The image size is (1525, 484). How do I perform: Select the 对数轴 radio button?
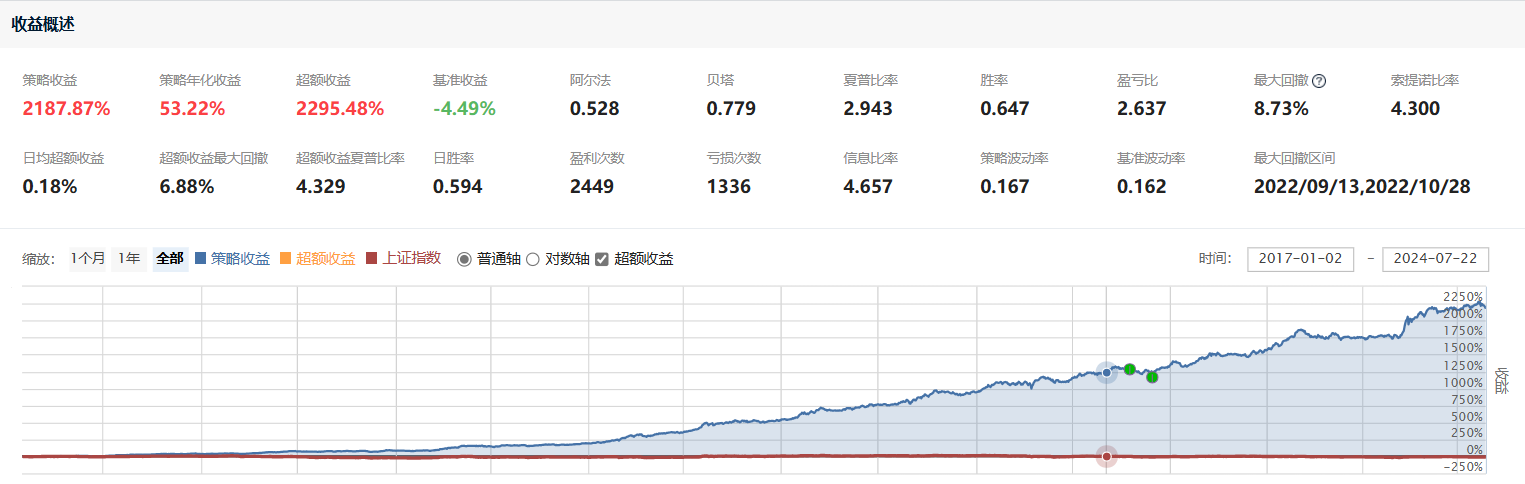pos(532,259)
